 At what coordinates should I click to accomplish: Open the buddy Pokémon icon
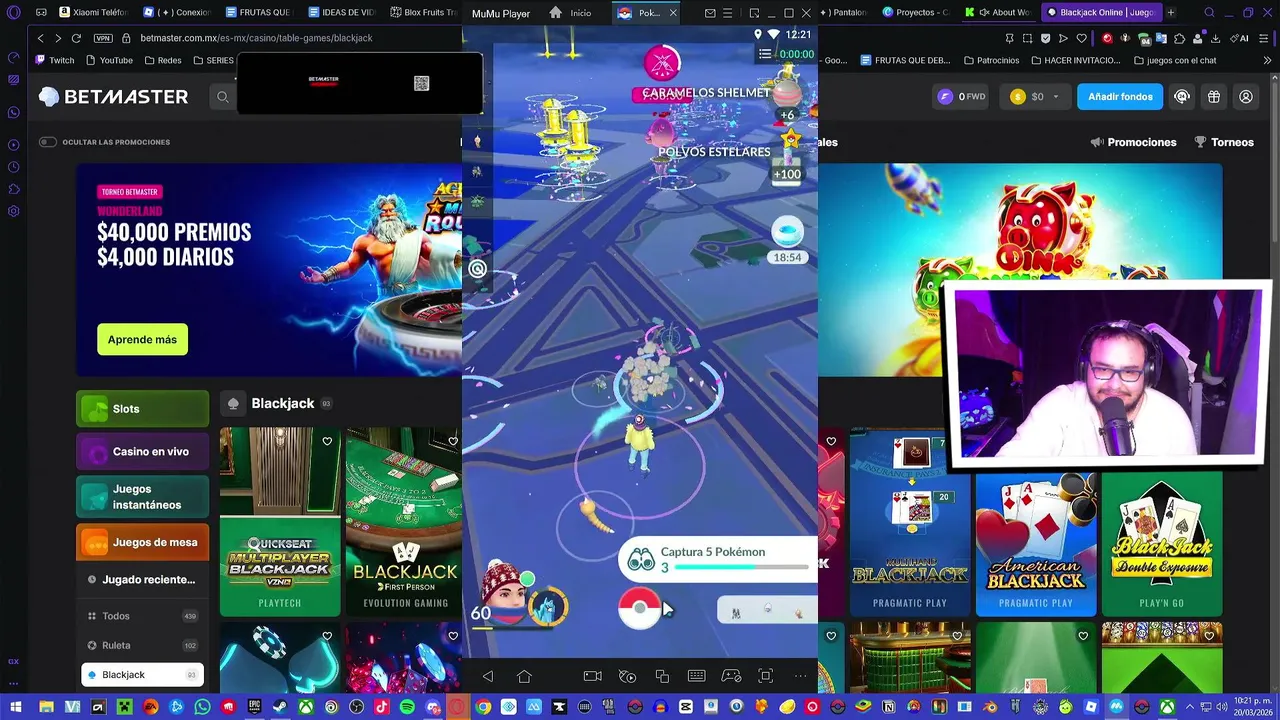tap(548, 607)
